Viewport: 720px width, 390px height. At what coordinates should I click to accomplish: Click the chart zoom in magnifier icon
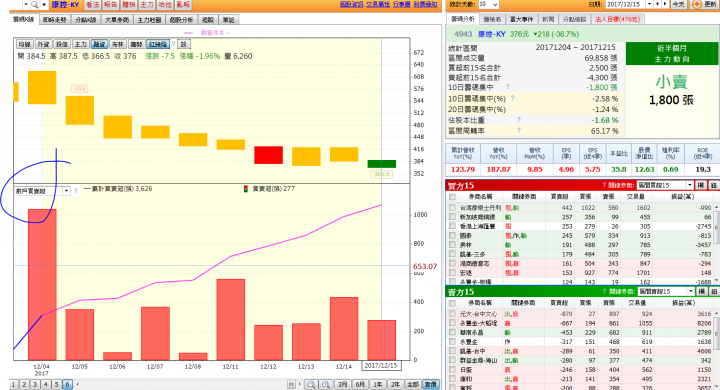(x=326, y=384)
